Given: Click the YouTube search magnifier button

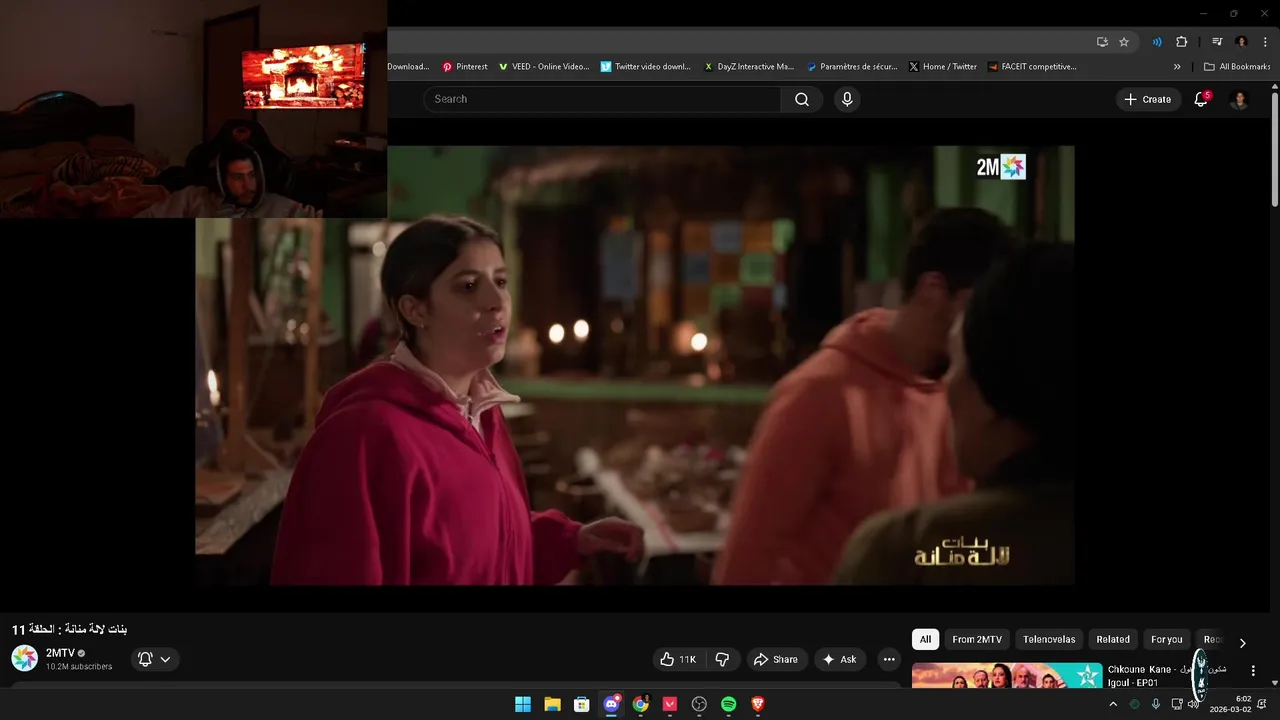Looking at the screenshot, I should coord(801,99).
